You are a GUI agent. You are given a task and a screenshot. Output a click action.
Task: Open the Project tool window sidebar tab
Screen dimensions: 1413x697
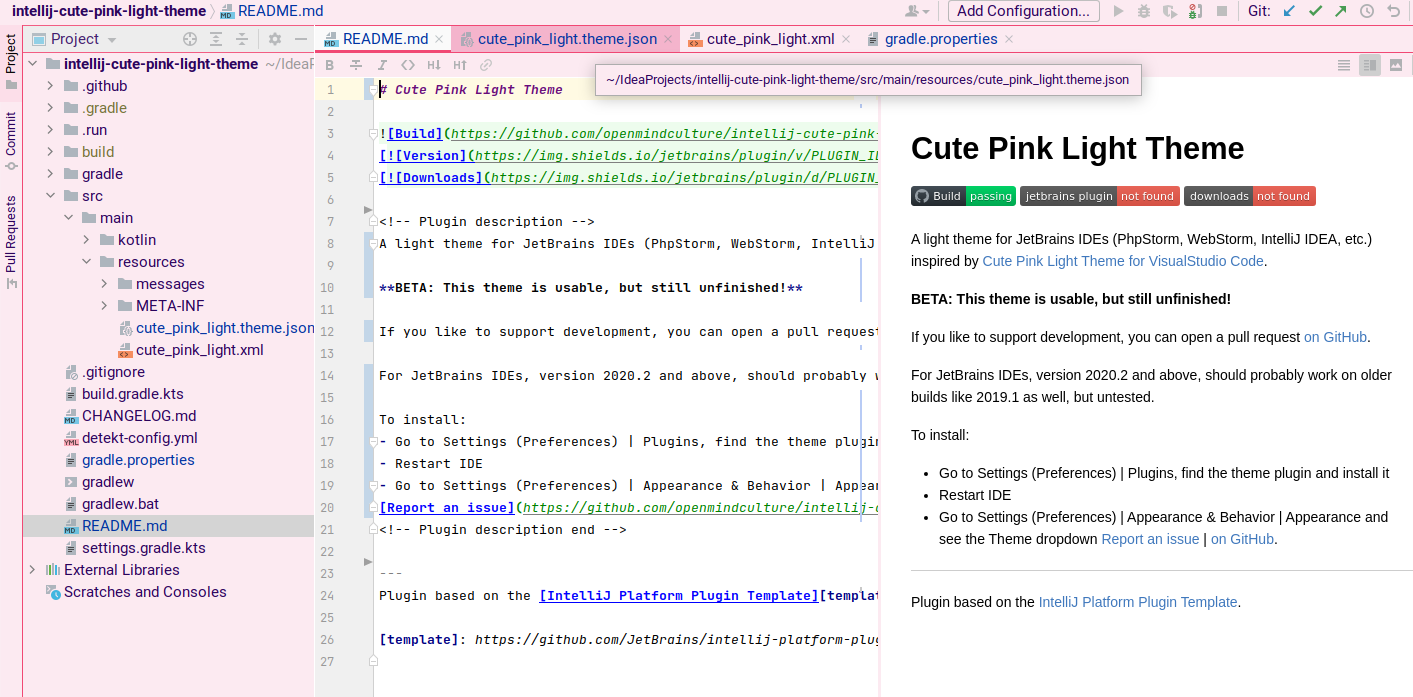tap(11, 63)
